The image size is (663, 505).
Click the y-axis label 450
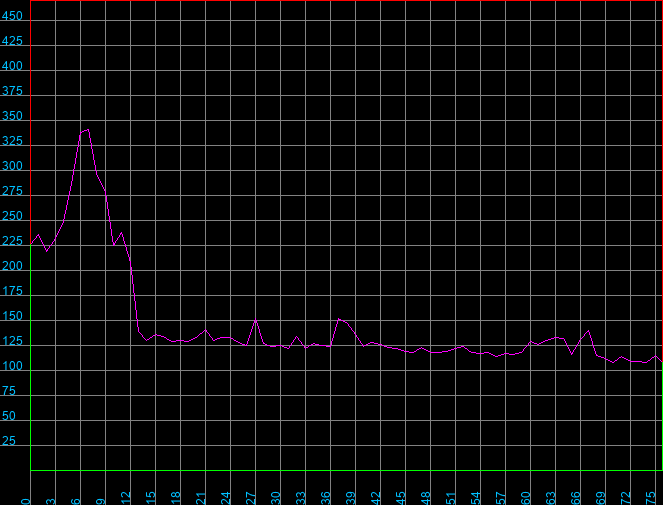[12, 16]
